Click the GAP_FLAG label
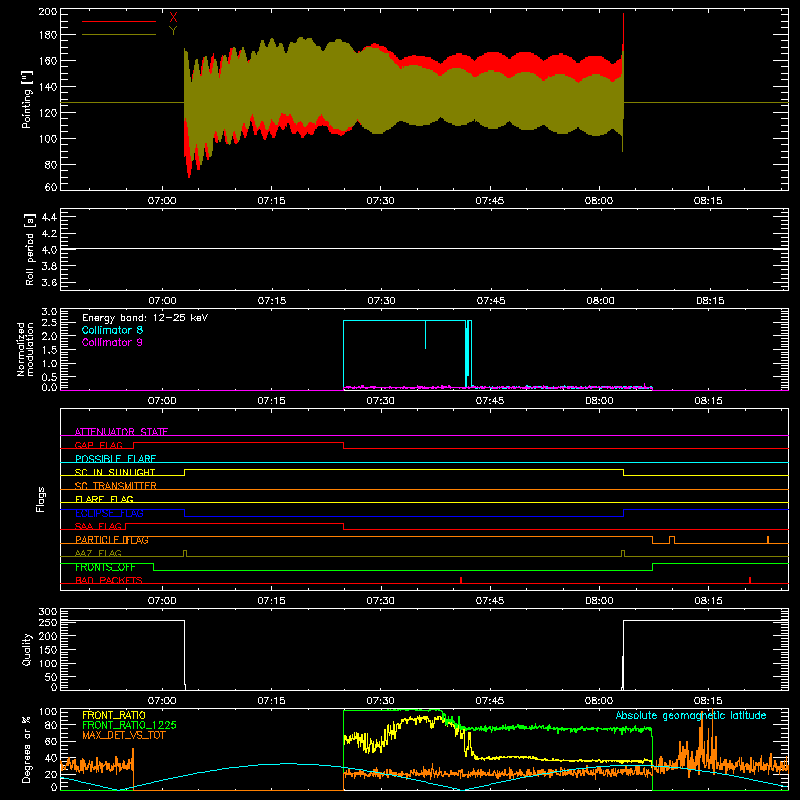800x800 pixels. (98, 445)
